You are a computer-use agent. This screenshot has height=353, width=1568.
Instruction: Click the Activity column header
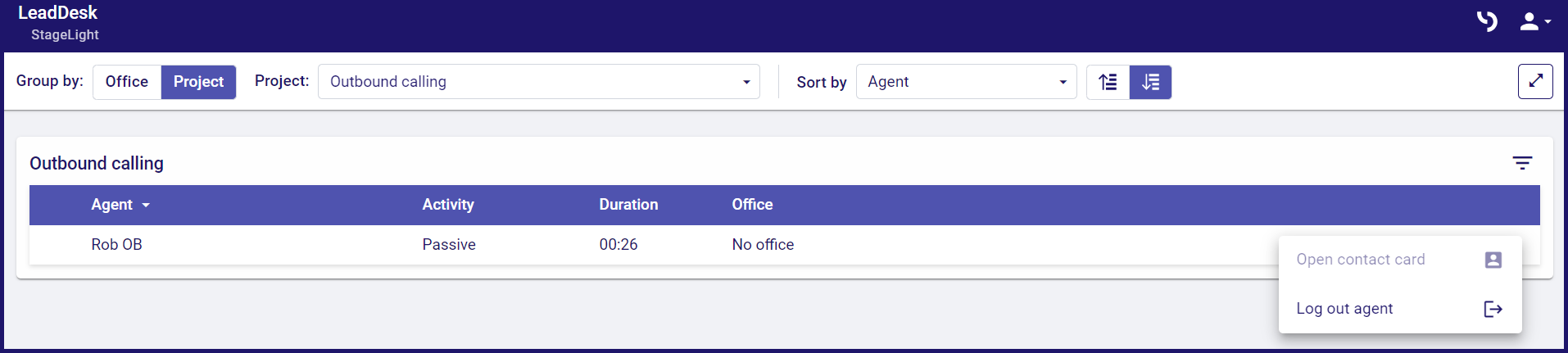click(x=448, y=205)
